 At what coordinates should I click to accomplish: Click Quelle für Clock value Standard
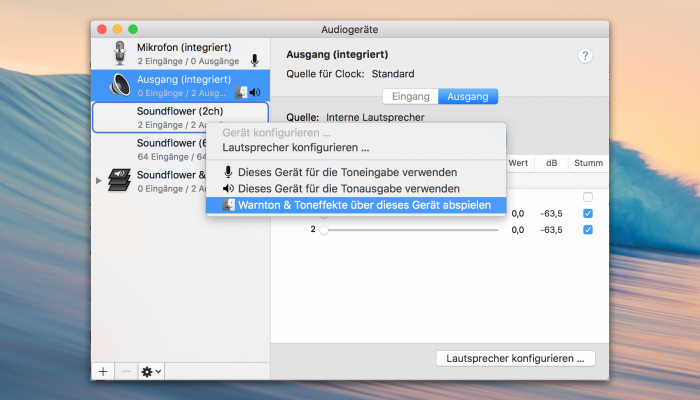pos(393,74)
